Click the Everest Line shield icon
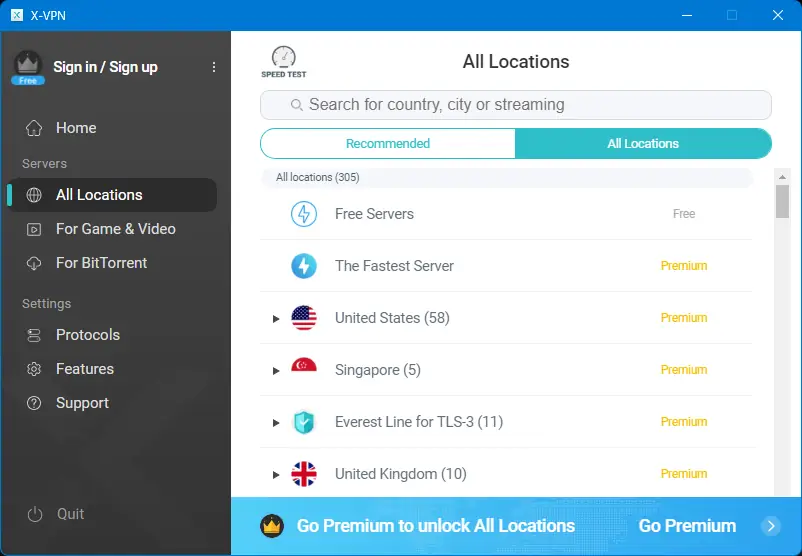The image size is (802, 556). click(x=304, y=422)
